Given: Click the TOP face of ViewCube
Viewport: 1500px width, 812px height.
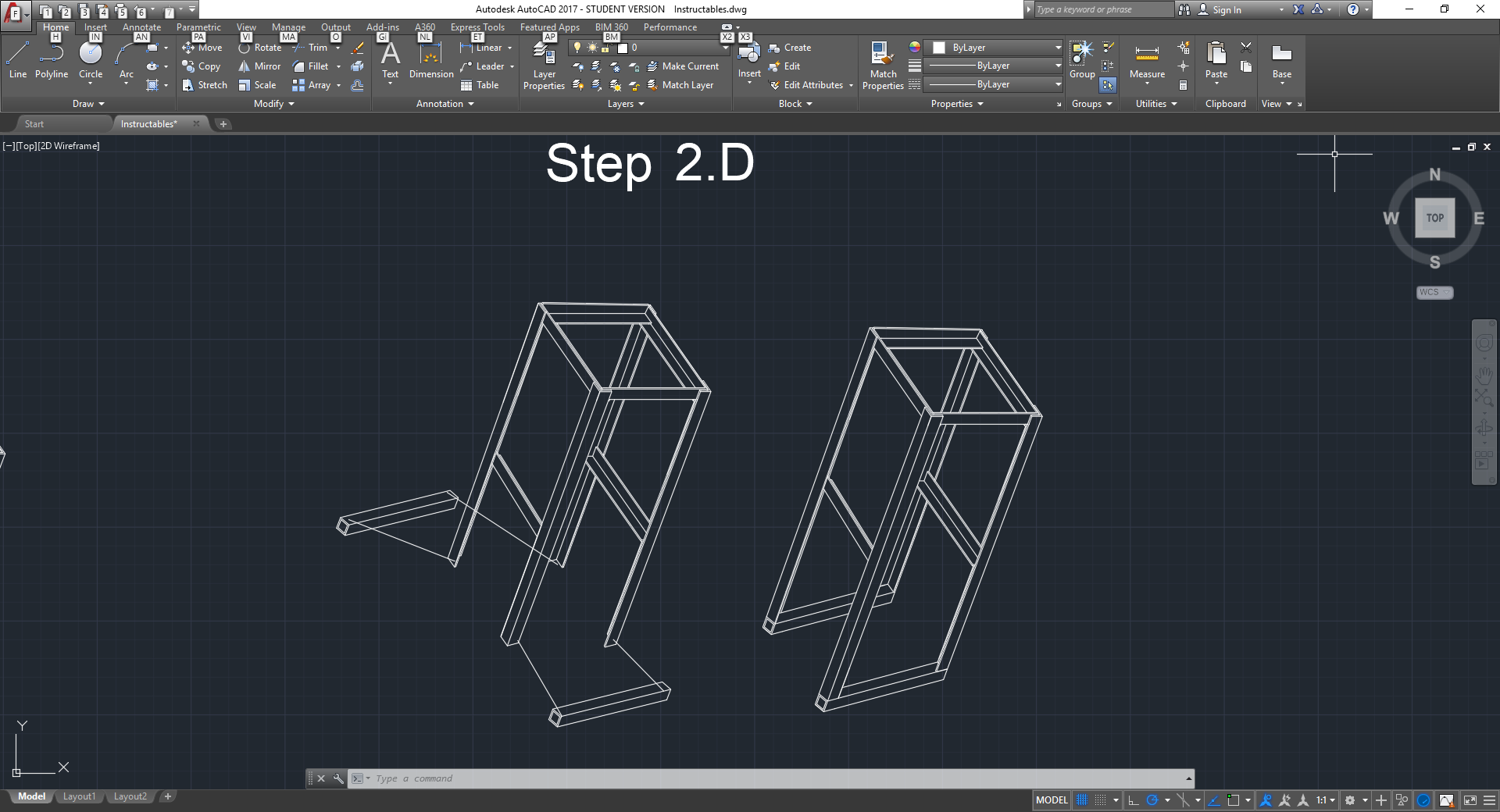Looking at the screenshot, I should pyautogui.click(x=1435, y=218).
